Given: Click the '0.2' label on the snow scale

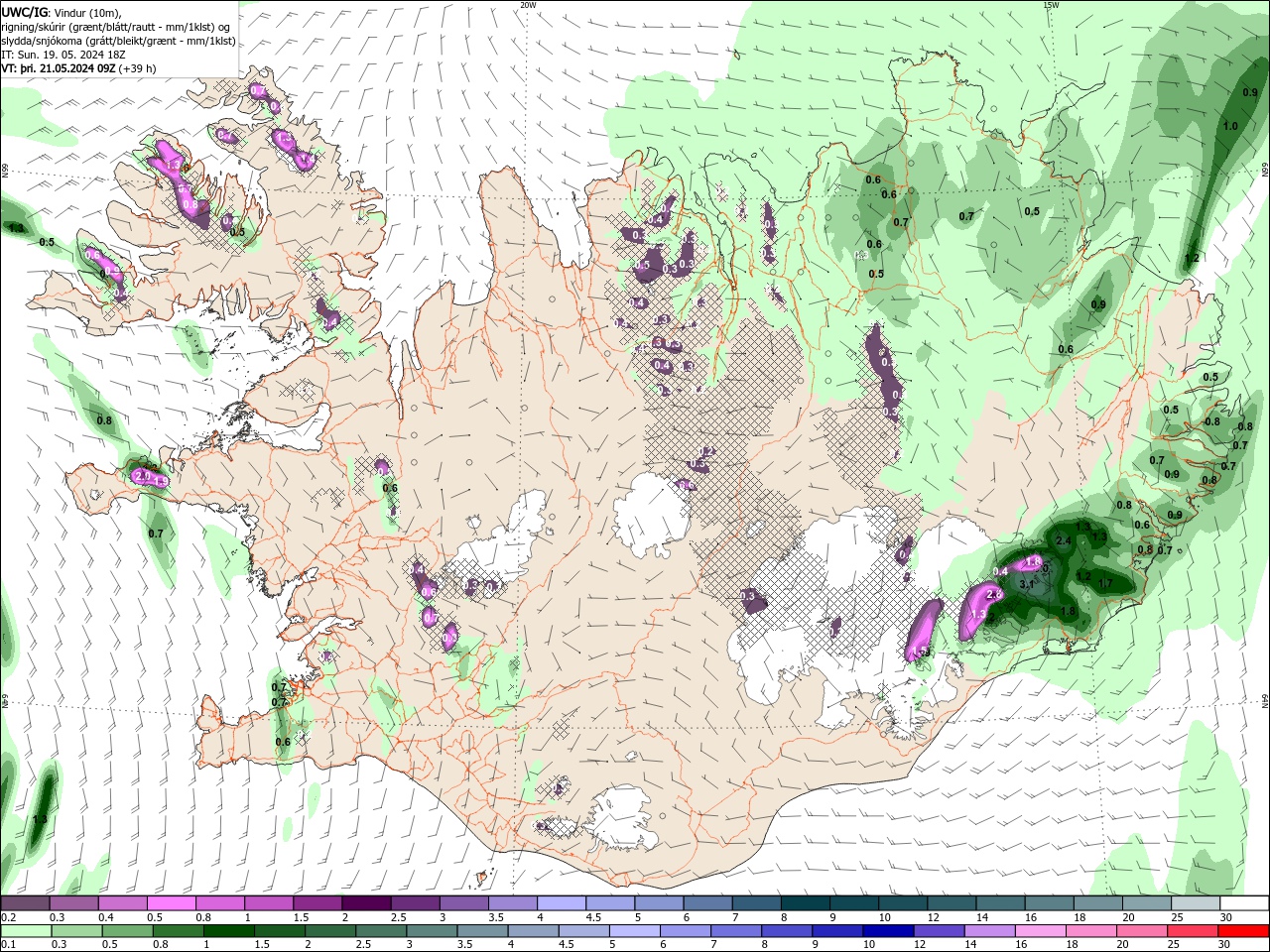Looking at the screenshot, I should point(8,917).
